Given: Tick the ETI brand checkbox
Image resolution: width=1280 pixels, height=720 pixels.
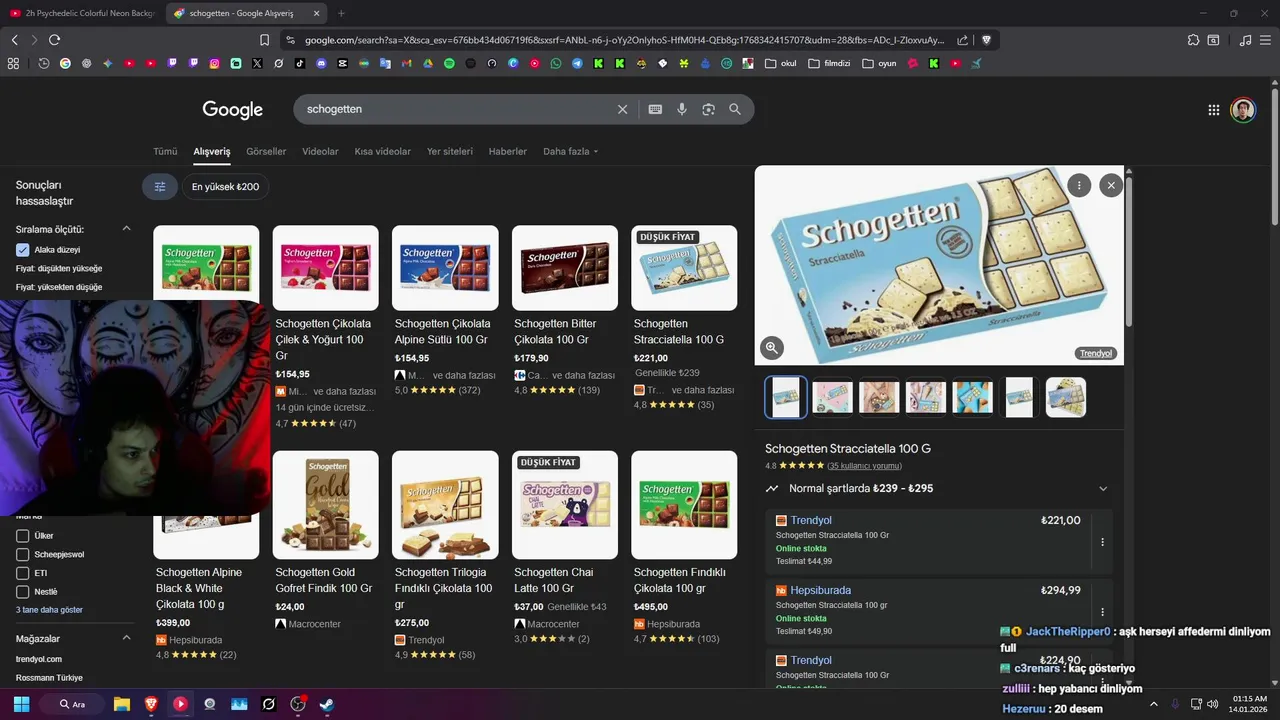Looking at the screenshot, I should click(x=23, y=573).
